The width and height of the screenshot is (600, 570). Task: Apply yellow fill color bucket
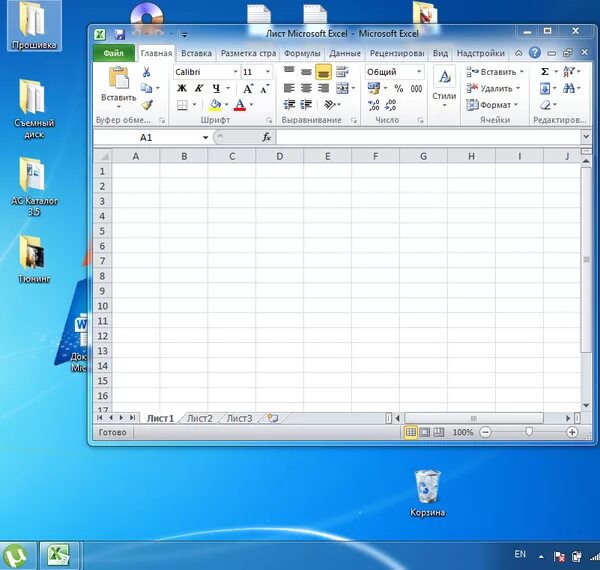[215, 105]
